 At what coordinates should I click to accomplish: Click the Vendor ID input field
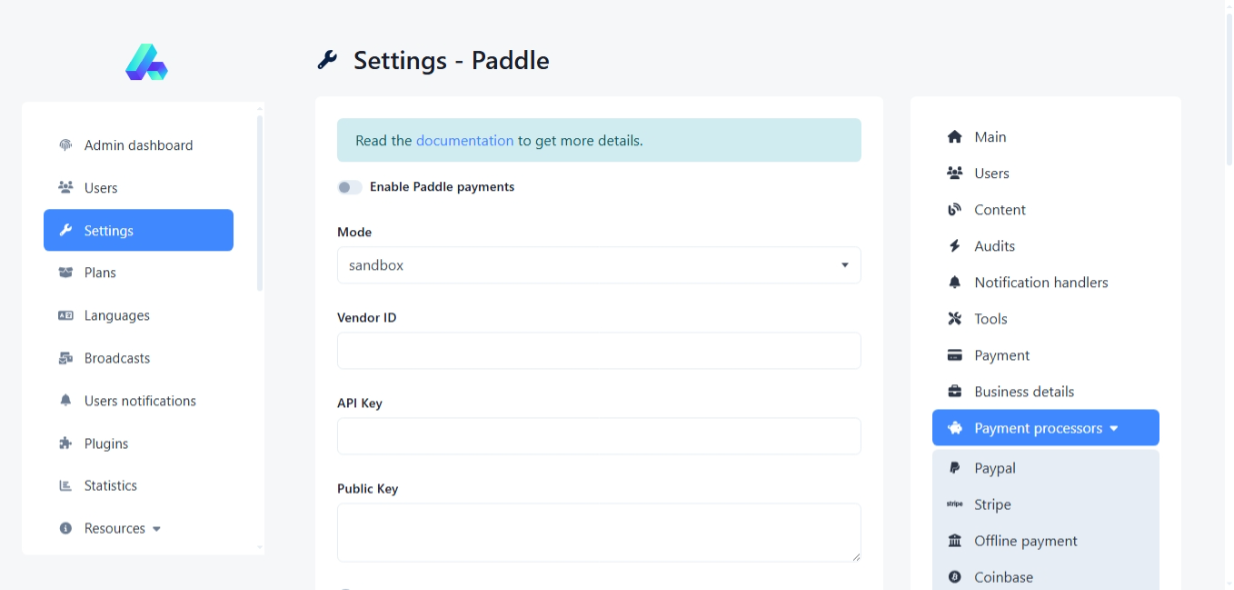coord(598,351)
